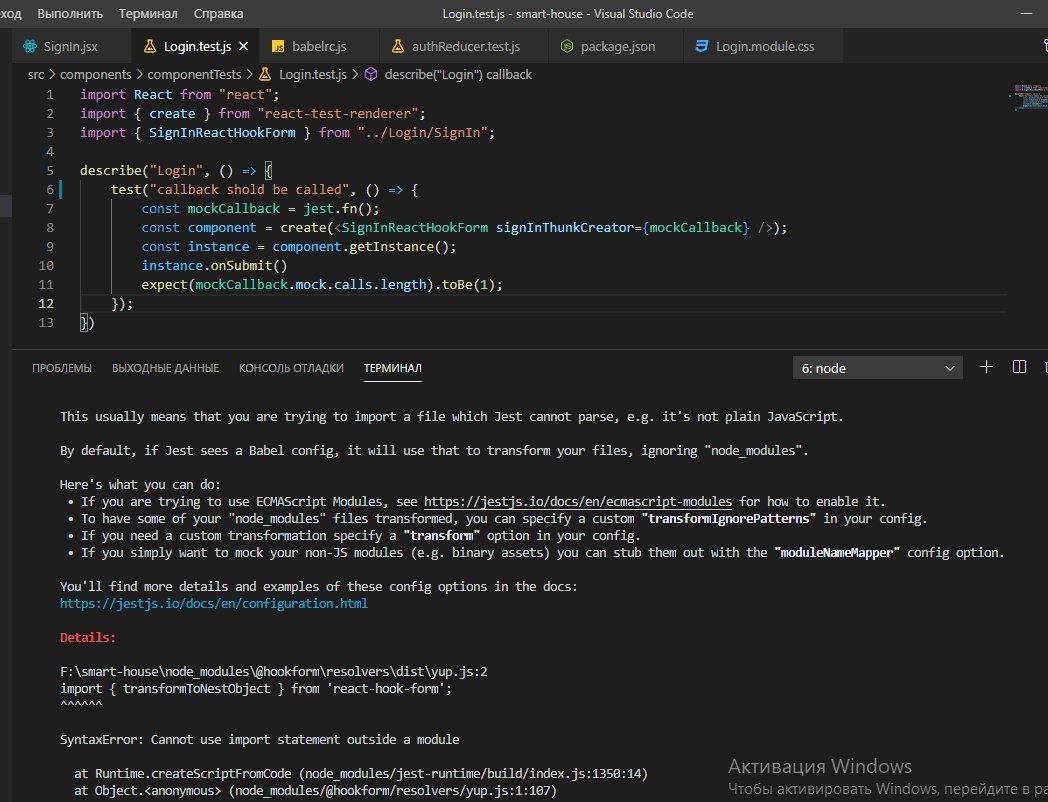The width and height of the screenshot is (1048, 802).
Task: Open the jestjs.io configuration.html docs link
Action: coord(213,604)
